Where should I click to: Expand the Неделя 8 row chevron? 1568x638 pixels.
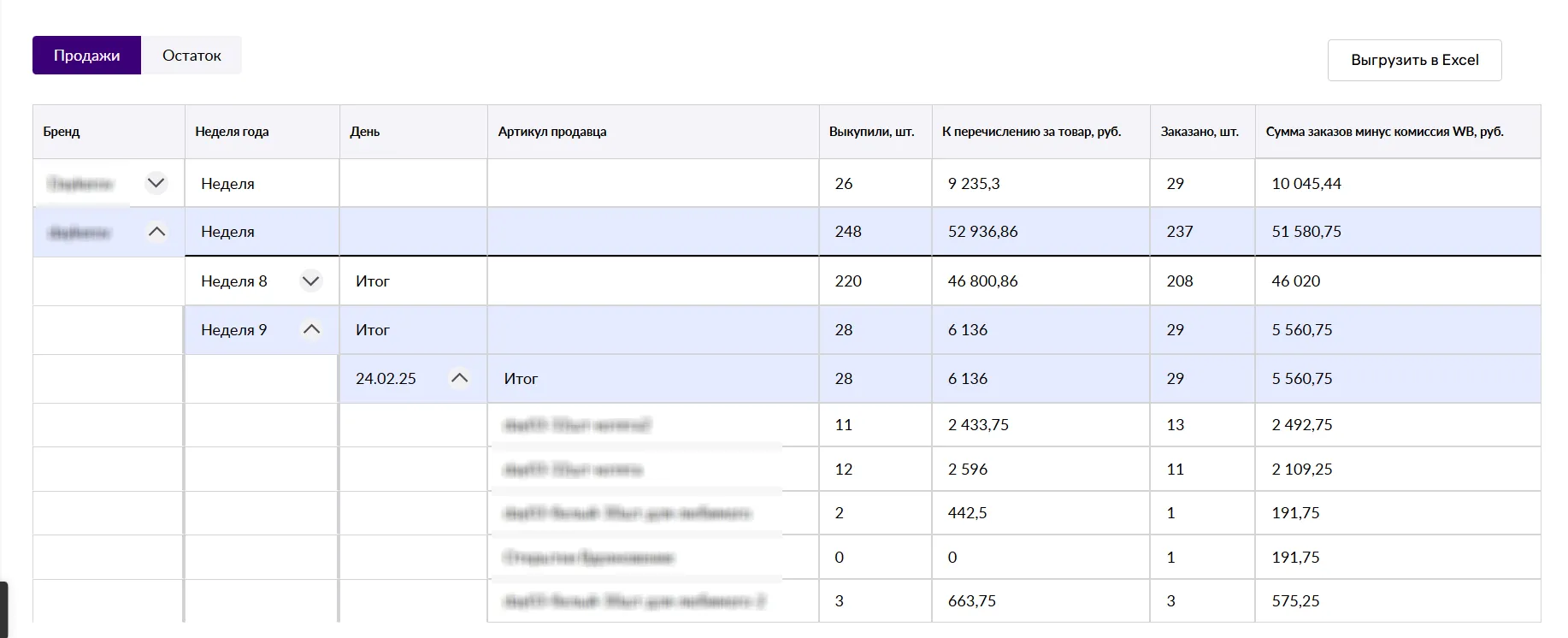310,281
